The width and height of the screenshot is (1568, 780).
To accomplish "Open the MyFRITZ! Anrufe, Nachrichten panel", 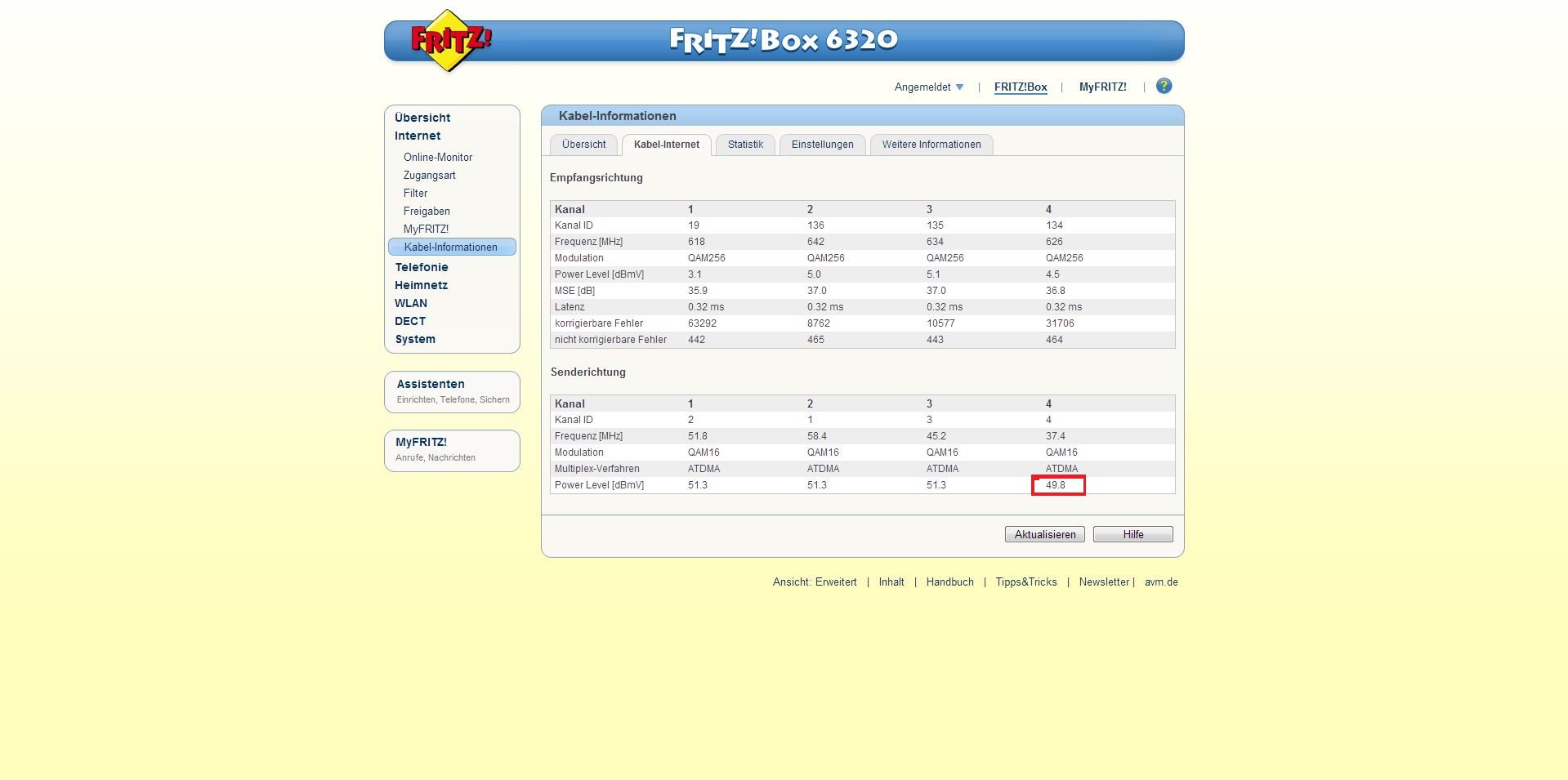I will click(452, 451).
